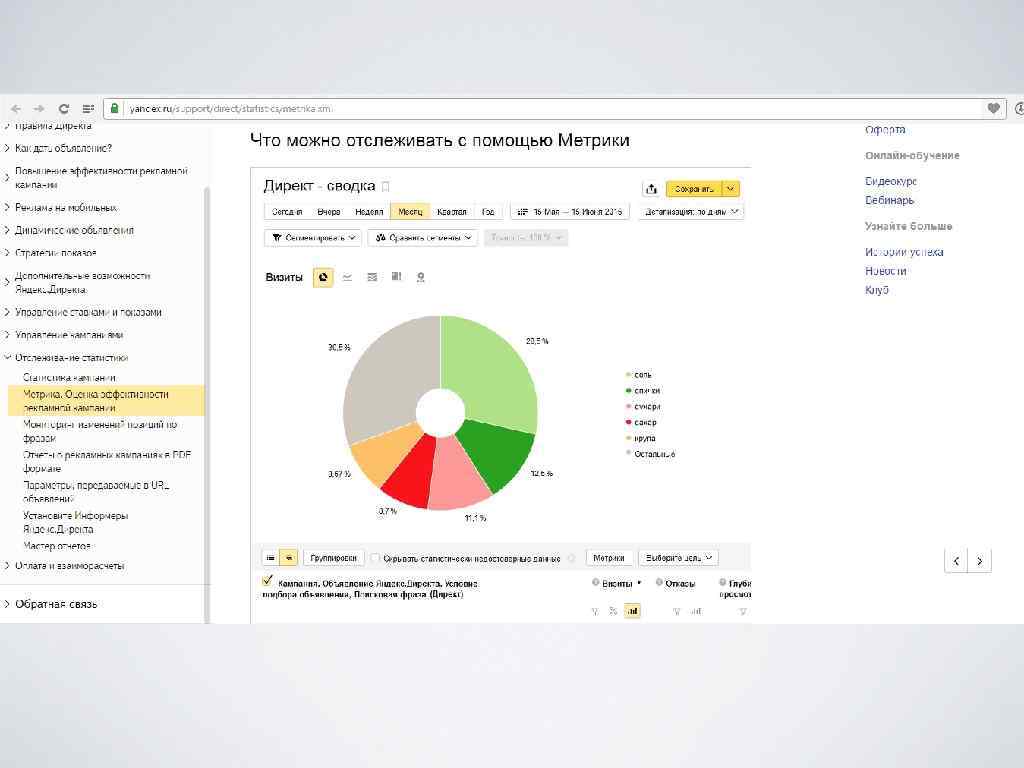The image size is (1024, 768).
Task: Open the Точность accuracy dropdown
Action: click(x=526, y=238)
